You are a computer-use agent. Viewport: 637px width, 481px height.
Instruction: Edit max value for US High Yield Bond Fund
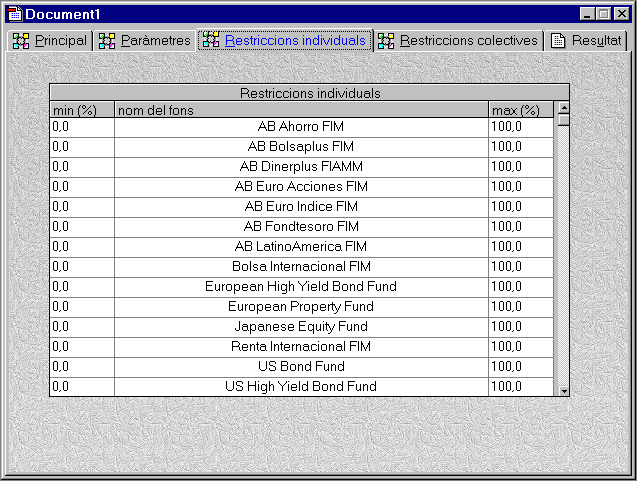521,387
